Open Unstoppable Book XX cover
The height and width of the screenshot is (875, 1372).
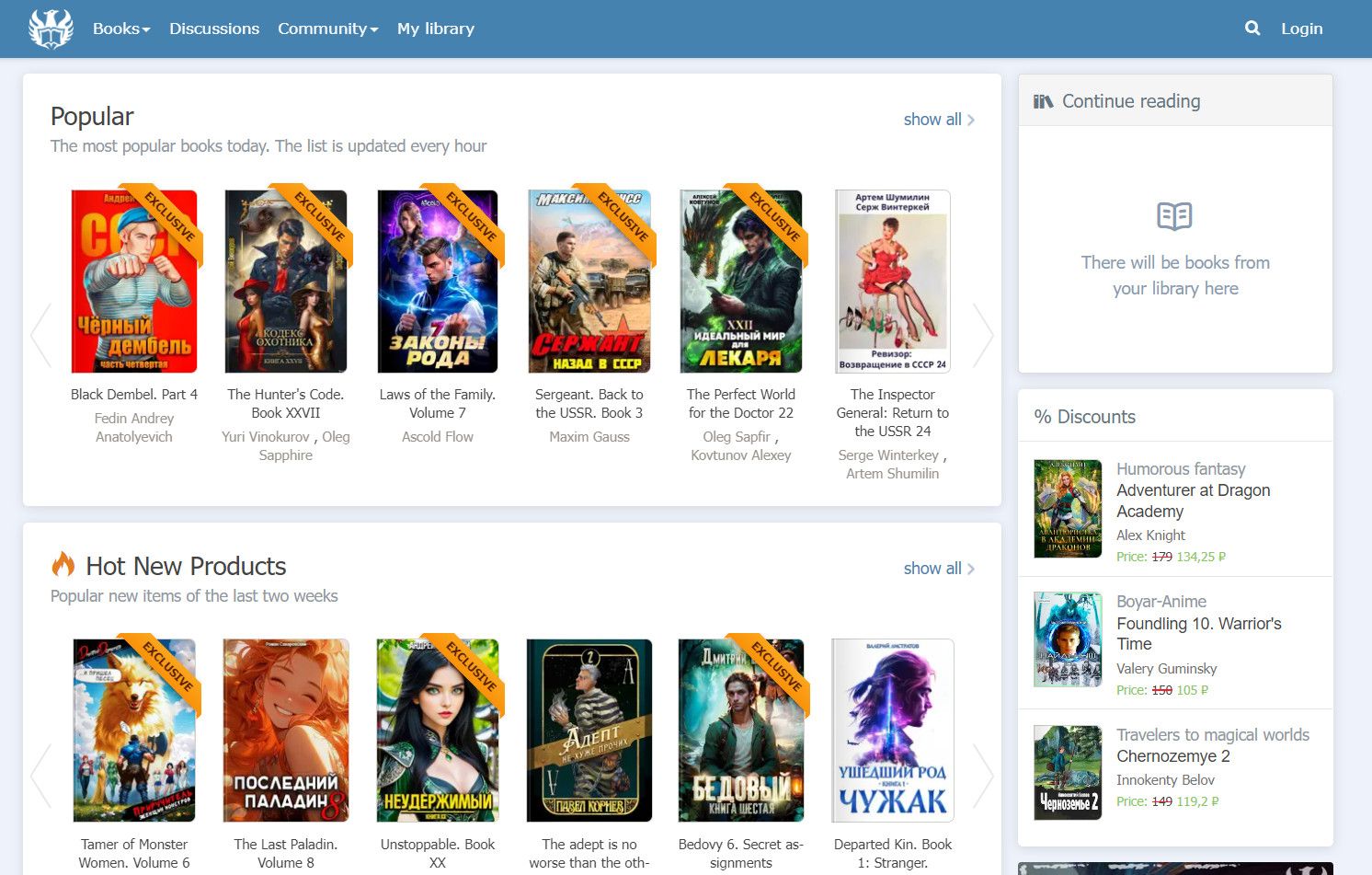point(438,731)
